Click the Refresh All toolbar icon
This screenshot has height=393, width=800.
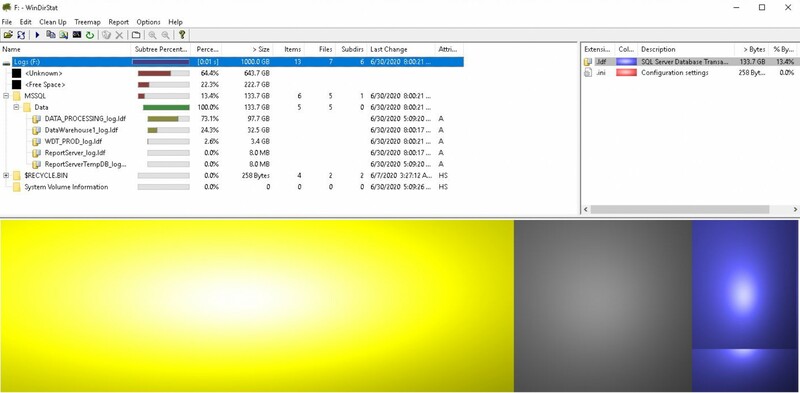point(21,35)
